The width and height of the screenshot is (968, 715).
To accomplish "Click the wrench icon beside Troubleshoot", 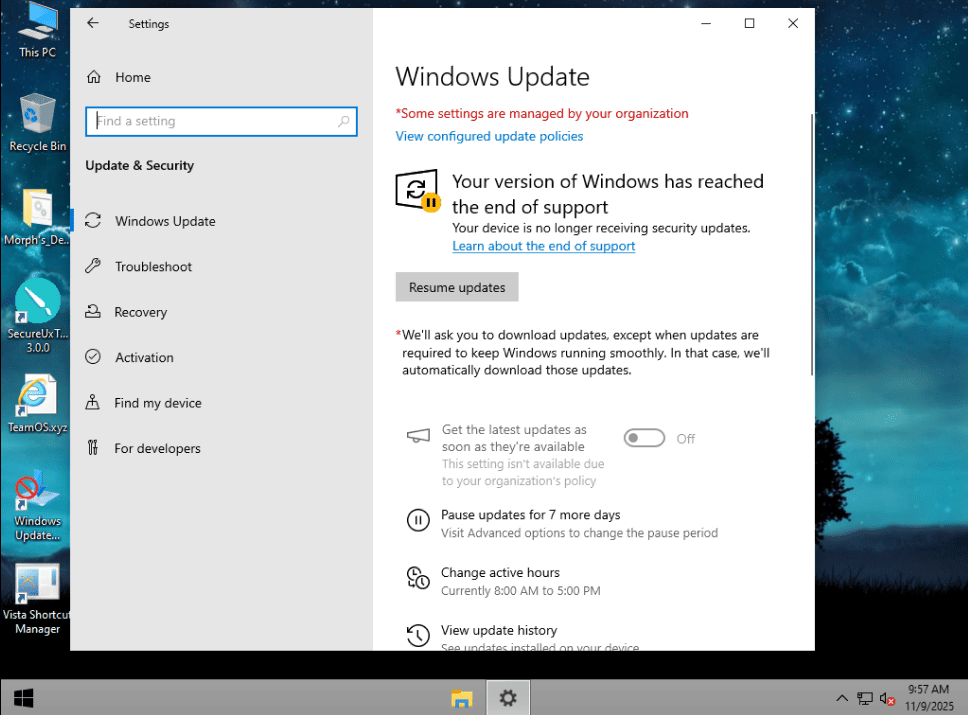I will (93, 266).
